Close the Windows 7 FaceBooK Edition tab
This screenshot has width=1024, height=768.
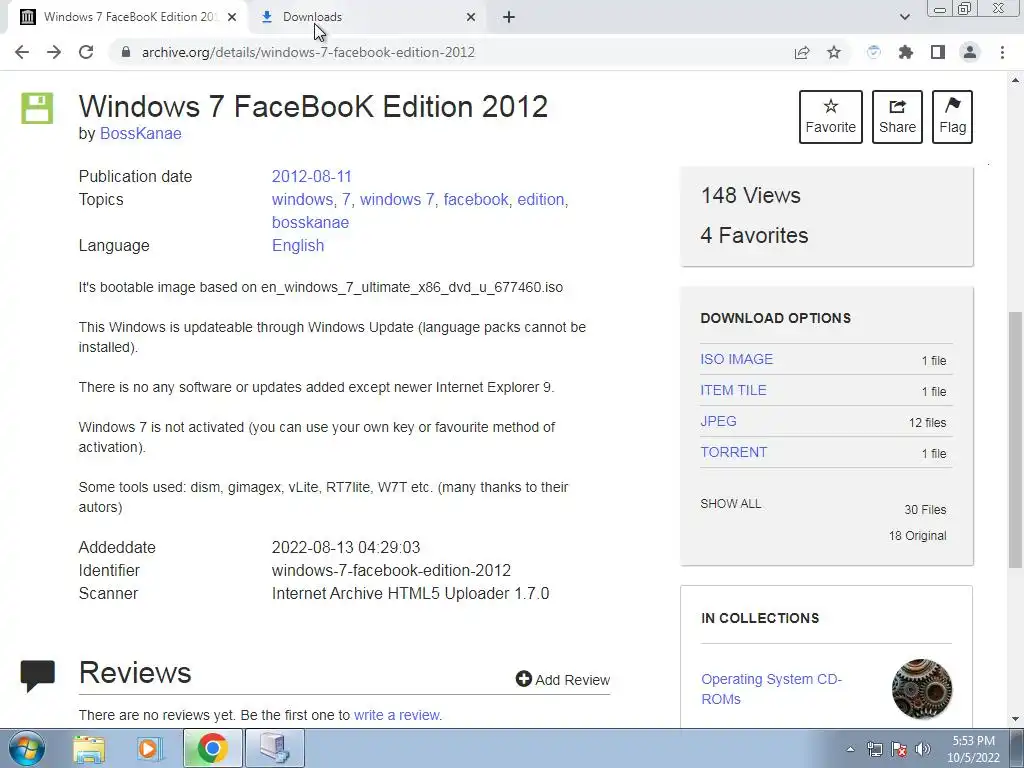coord(232,17)
